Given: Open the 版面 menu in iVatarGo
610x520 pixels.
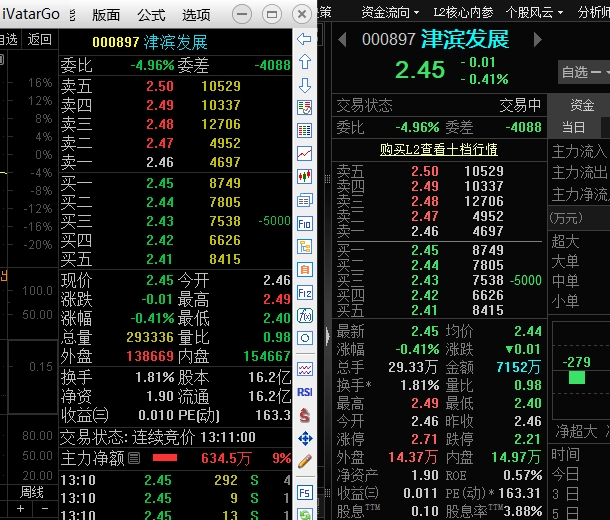Looking at the screenshot, I should click(x=106, y=15).
